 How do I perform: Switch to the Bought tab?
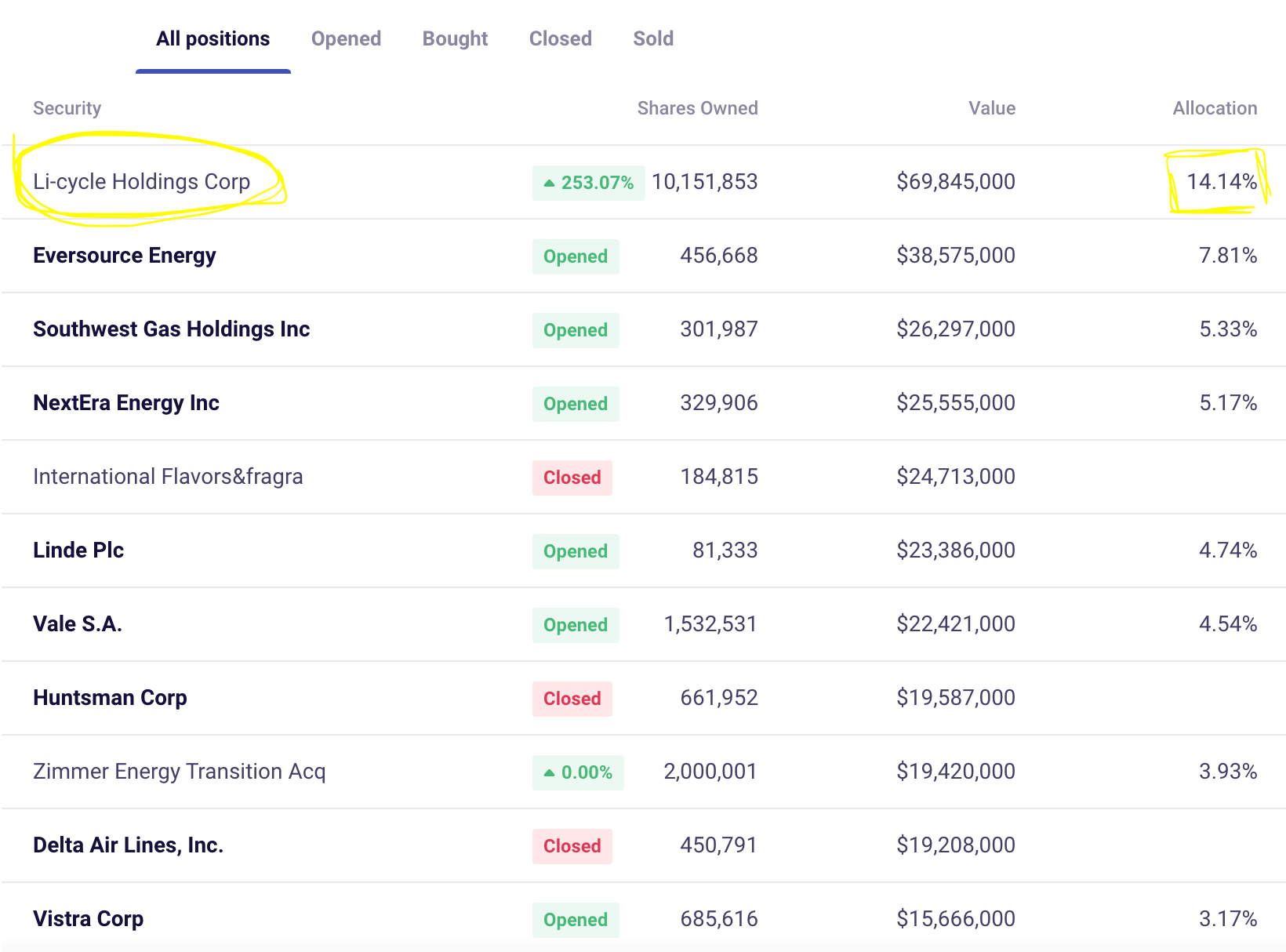(455, 38)
